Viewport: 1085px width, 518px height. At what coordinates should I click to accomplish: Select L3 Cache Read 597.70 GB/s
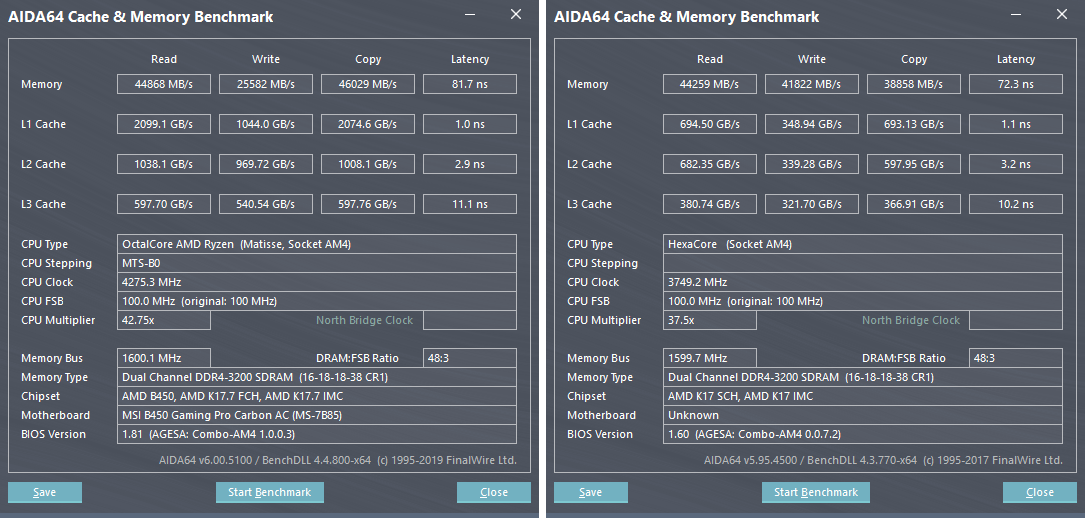pos(164,204)
